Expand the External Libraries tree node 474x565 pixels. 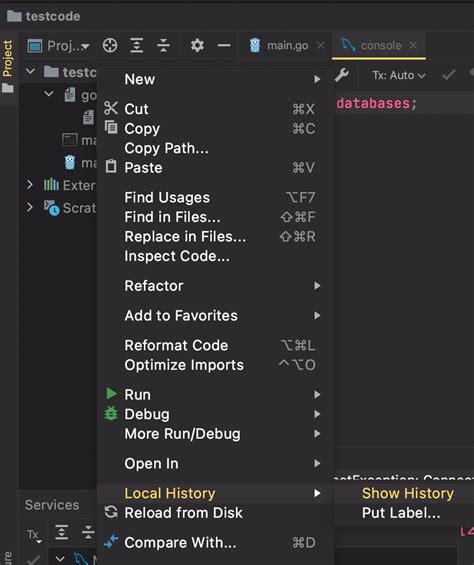click(30, 185)
